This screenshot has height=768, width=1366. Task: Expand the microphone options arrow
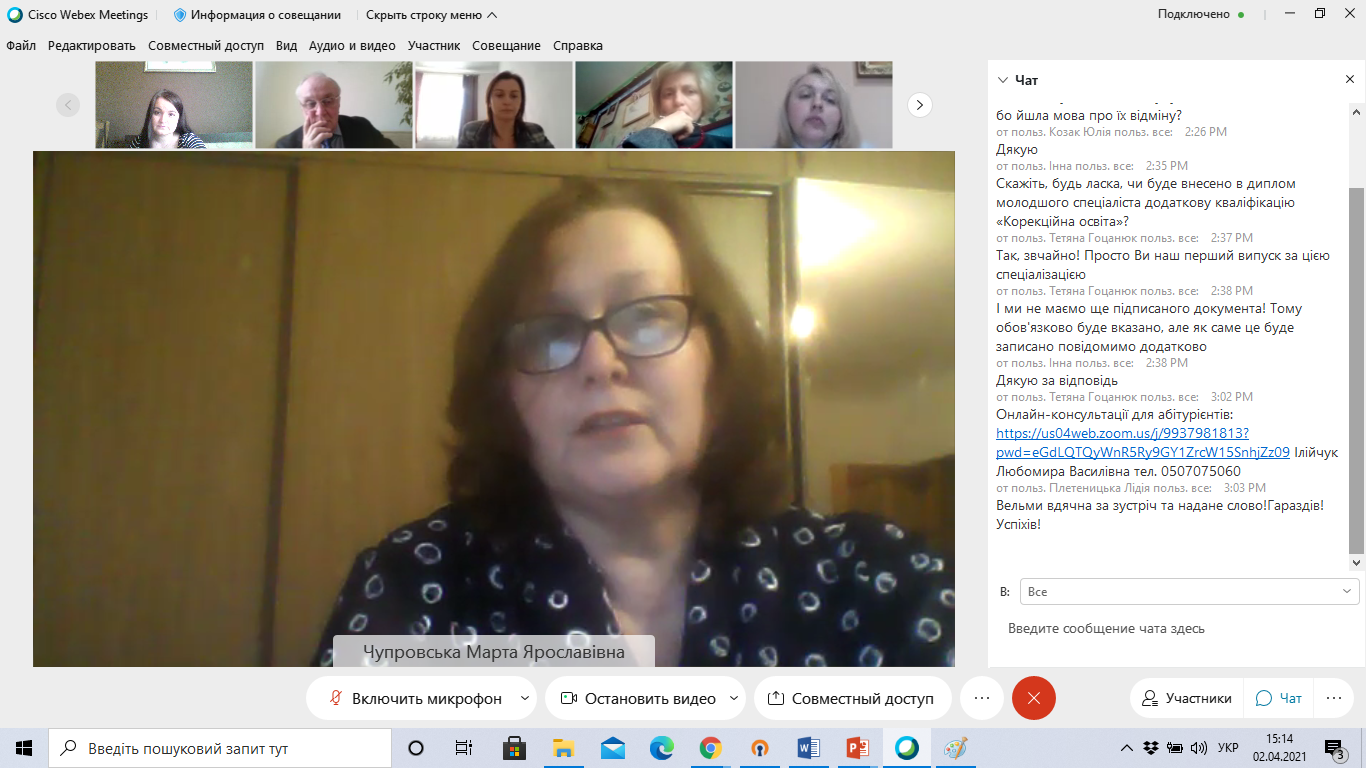point(525,698)
